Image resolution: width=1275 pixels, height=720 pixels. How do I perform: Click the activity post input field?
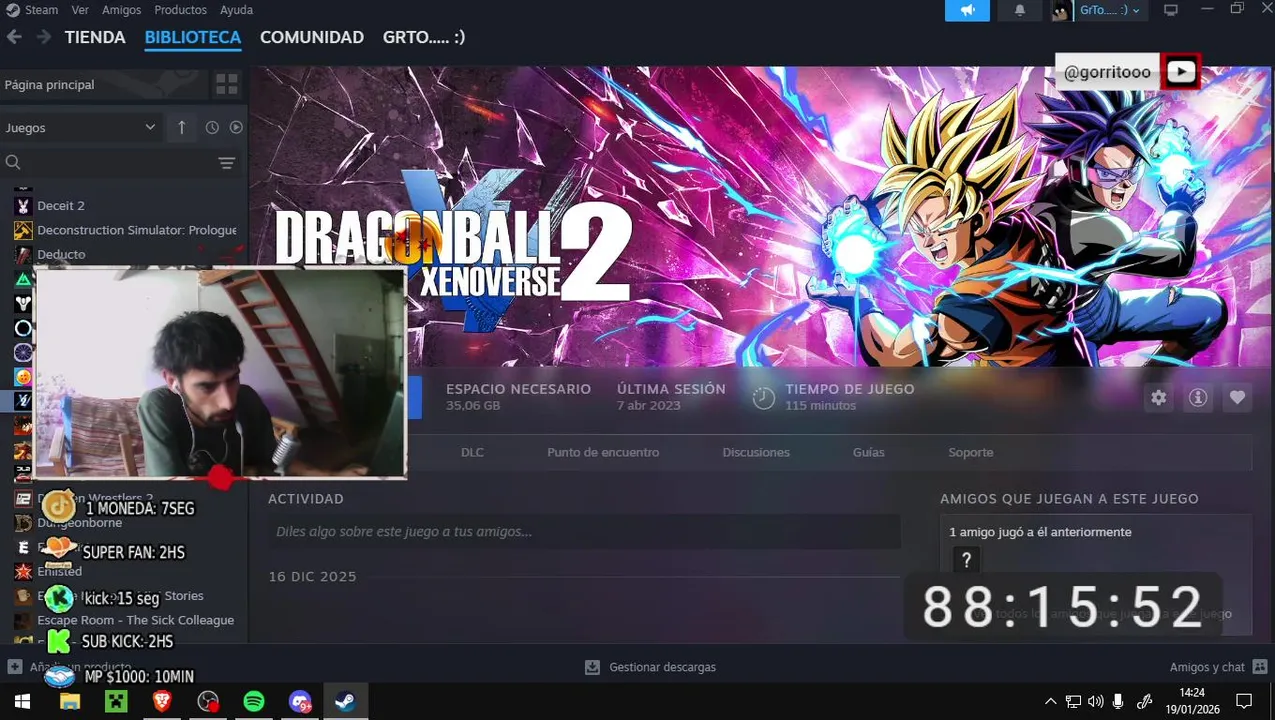(584, 532)
